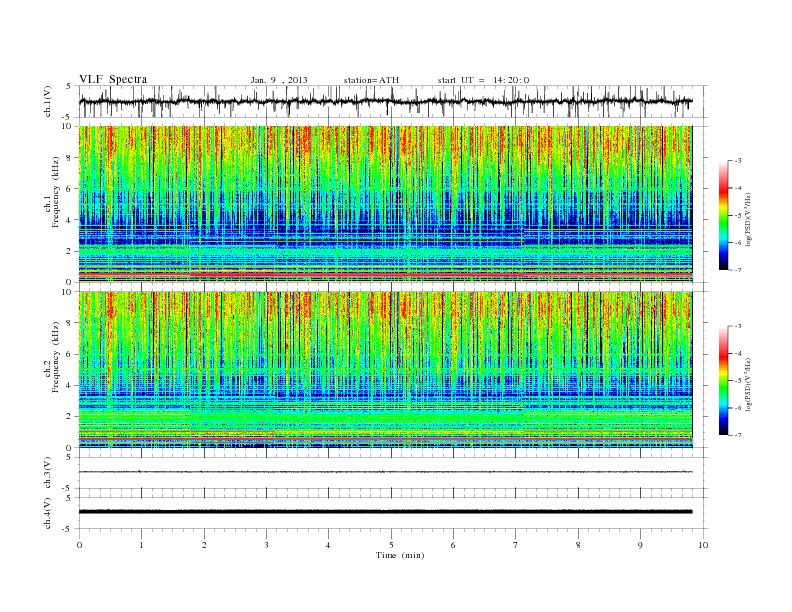Click the ch.2 "Frequency (kHz)" axis label
Image resolution: width=792 pixels, height=612 pixels.
[56, 357]
